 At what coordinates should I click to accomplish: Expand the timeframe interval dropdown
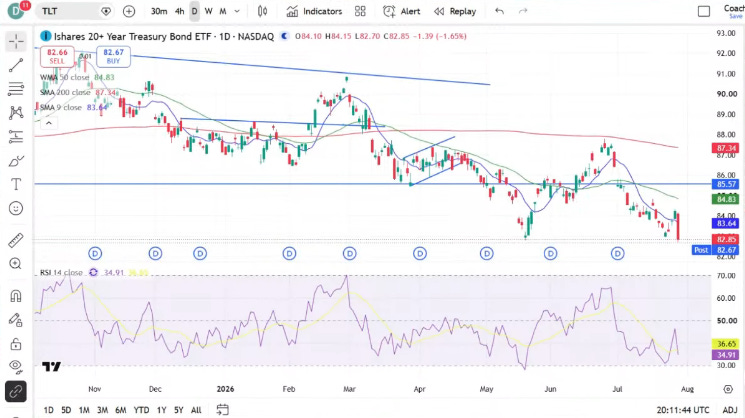(x=237, y=11)
